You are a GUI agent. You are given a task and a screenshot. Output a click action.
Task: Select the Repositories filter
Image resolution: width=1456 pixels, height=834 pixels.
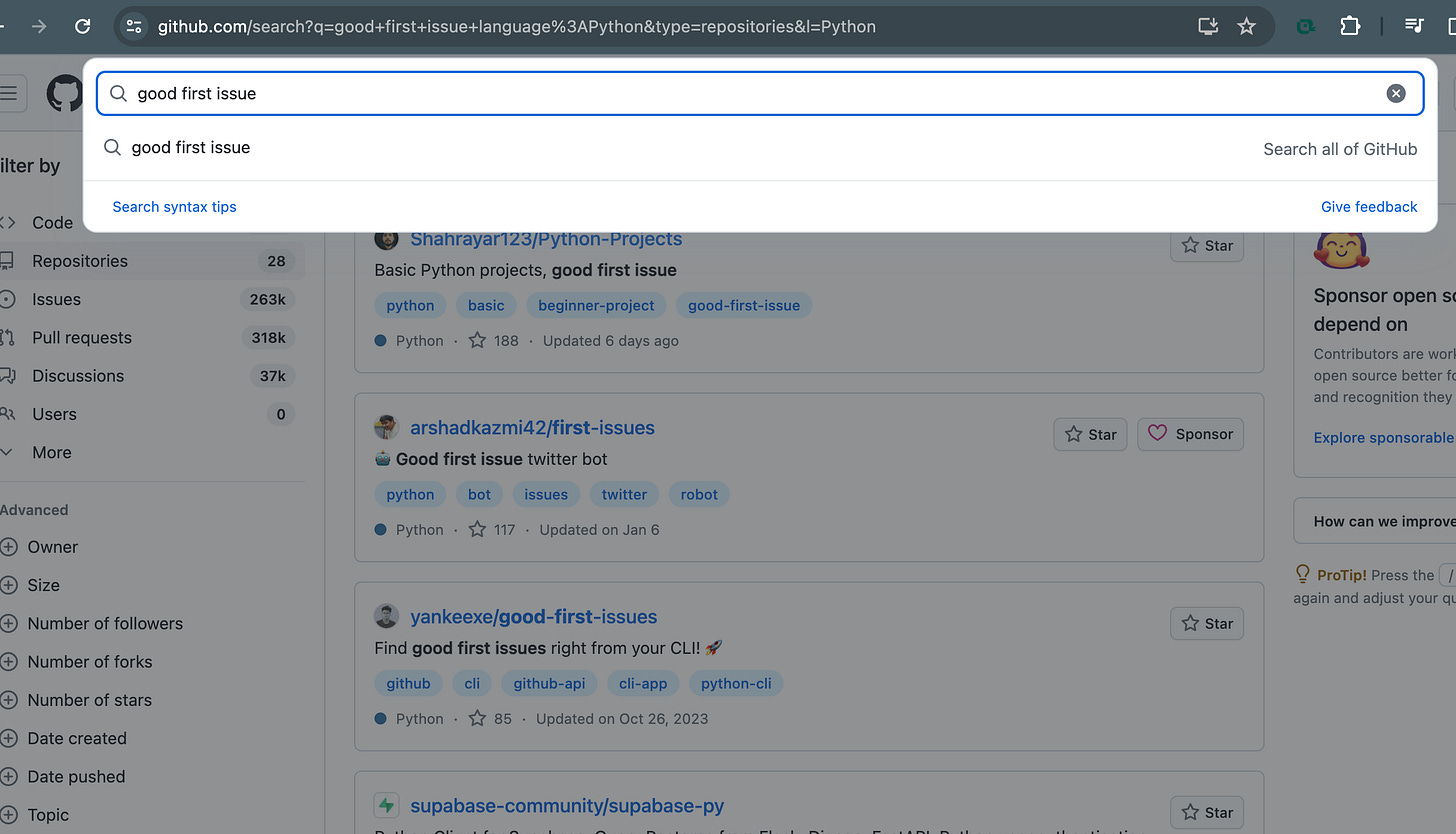coord(152,261)
